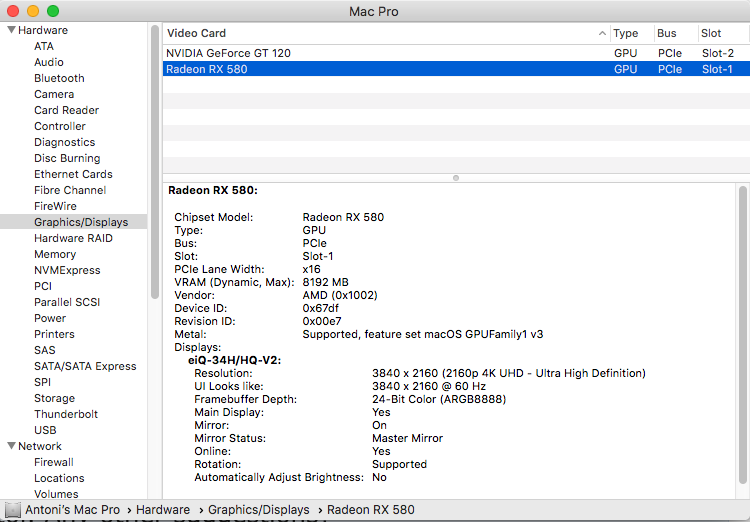Select Volumes under Network

tap(56, 494)
